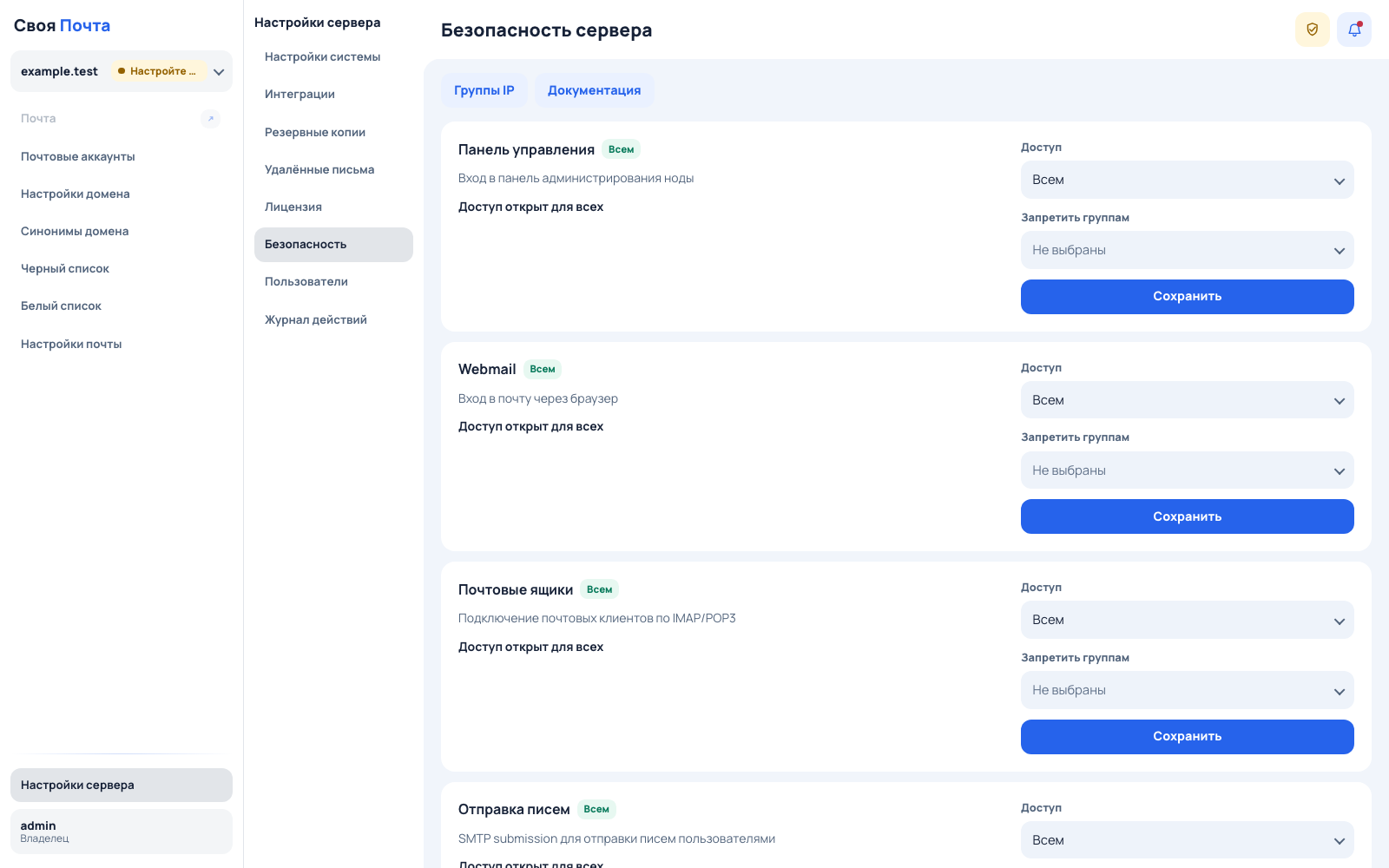Open the Пользователи section
This screenshot has height=868, width=1389.
click(x=333, y=282)
